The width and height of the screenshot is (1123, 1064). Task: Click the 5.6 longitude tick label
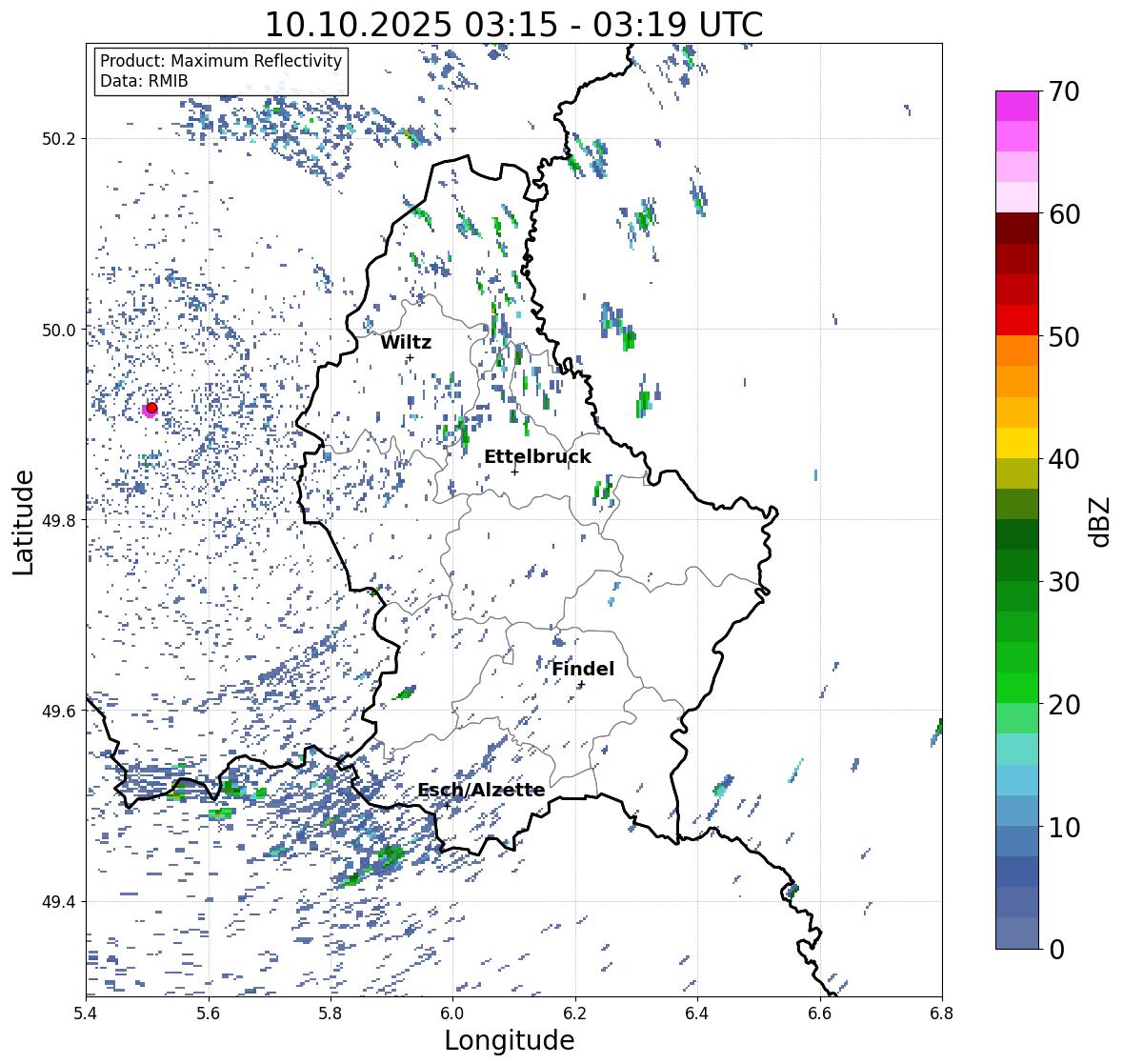pyautogui.click(x=209, y=1014)
